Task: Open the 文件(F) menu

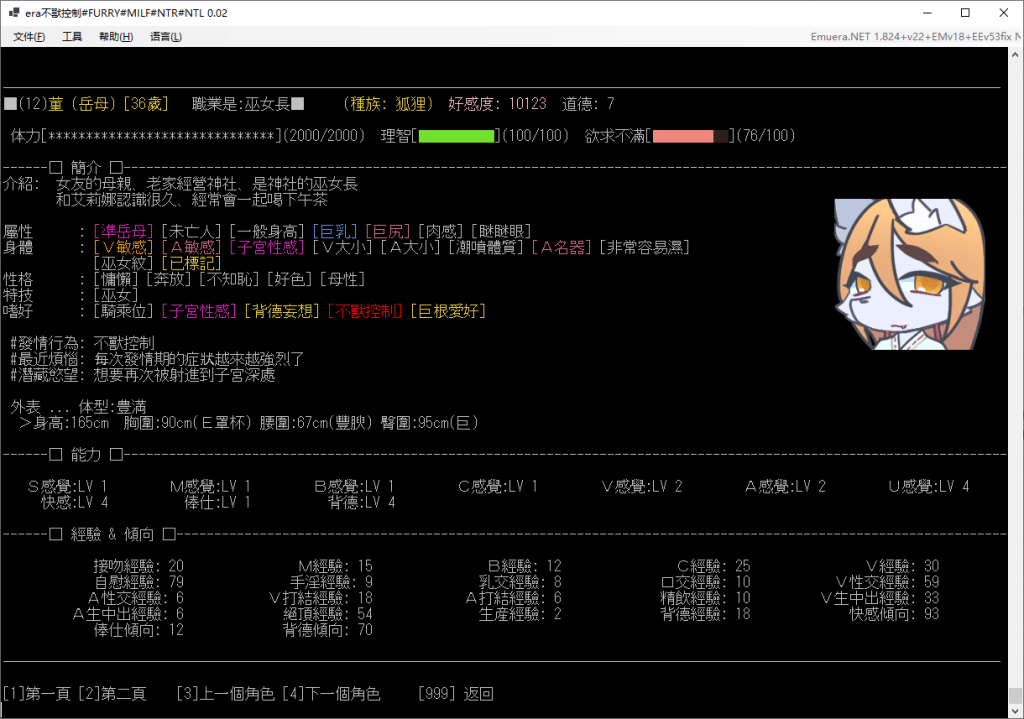Action: (x=29, y=37)
